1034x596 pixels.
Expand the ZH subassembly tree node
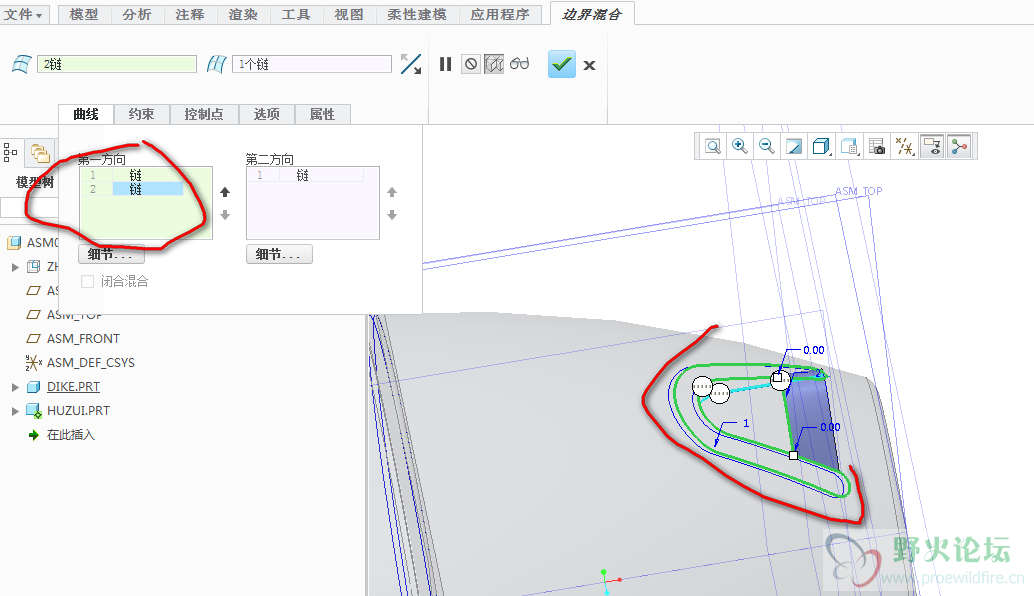click(x=15, y=267)
